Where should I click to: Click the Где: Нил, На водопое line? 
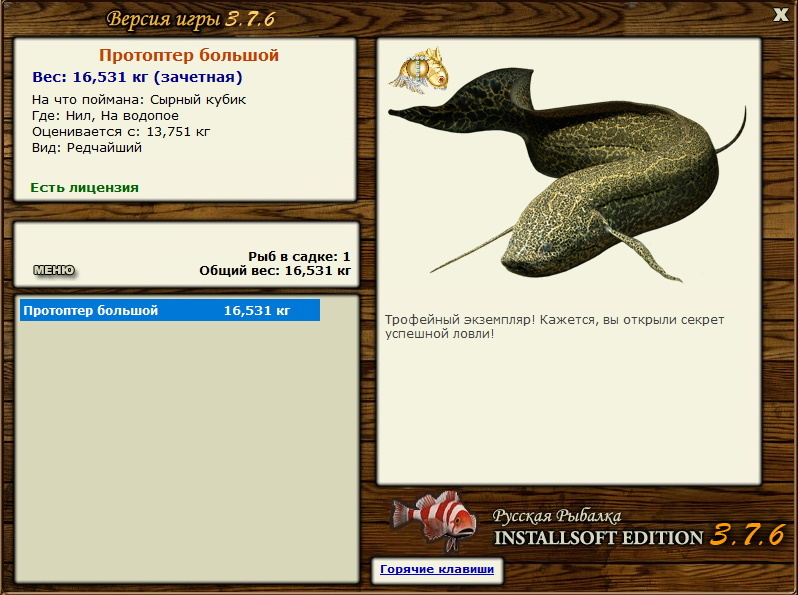[105, 116]
